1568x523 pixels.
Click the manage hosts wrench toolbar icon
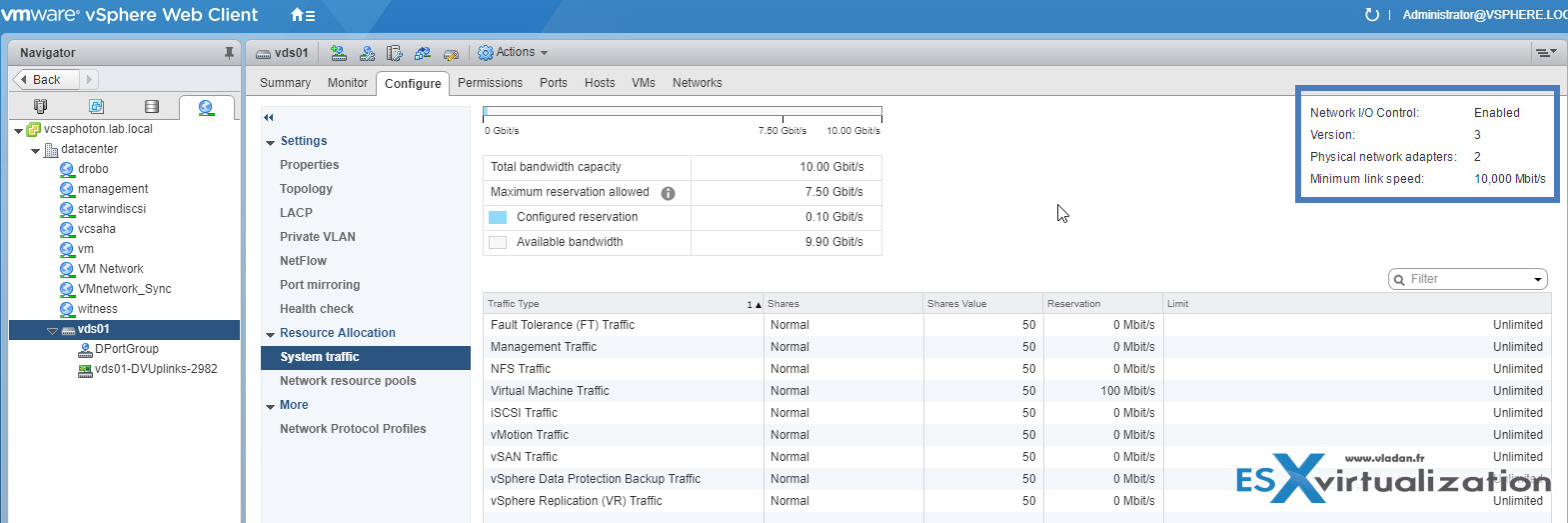(x=367, y=53)
